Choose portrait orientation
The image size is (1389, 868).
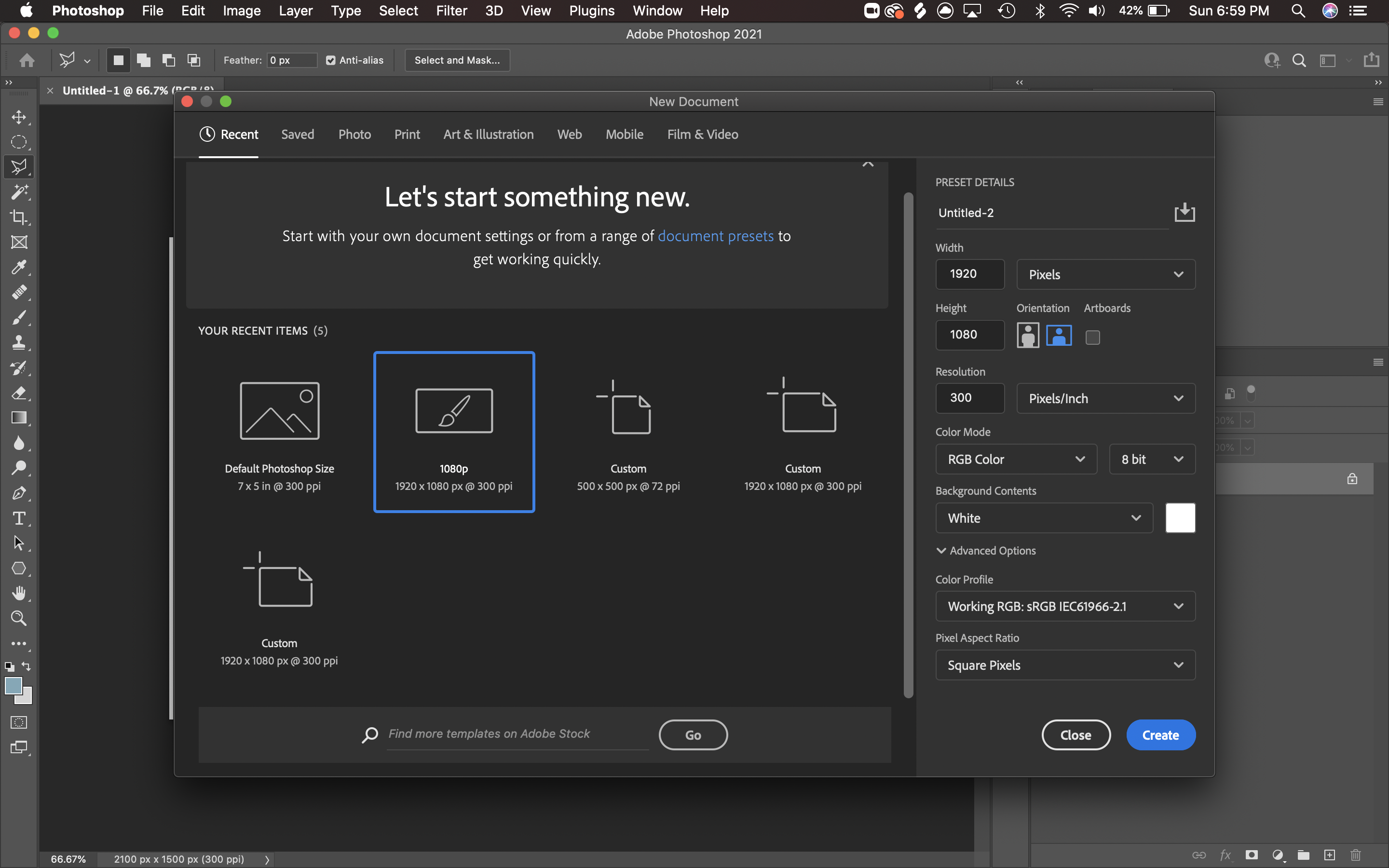click(x=1028, y=335)
